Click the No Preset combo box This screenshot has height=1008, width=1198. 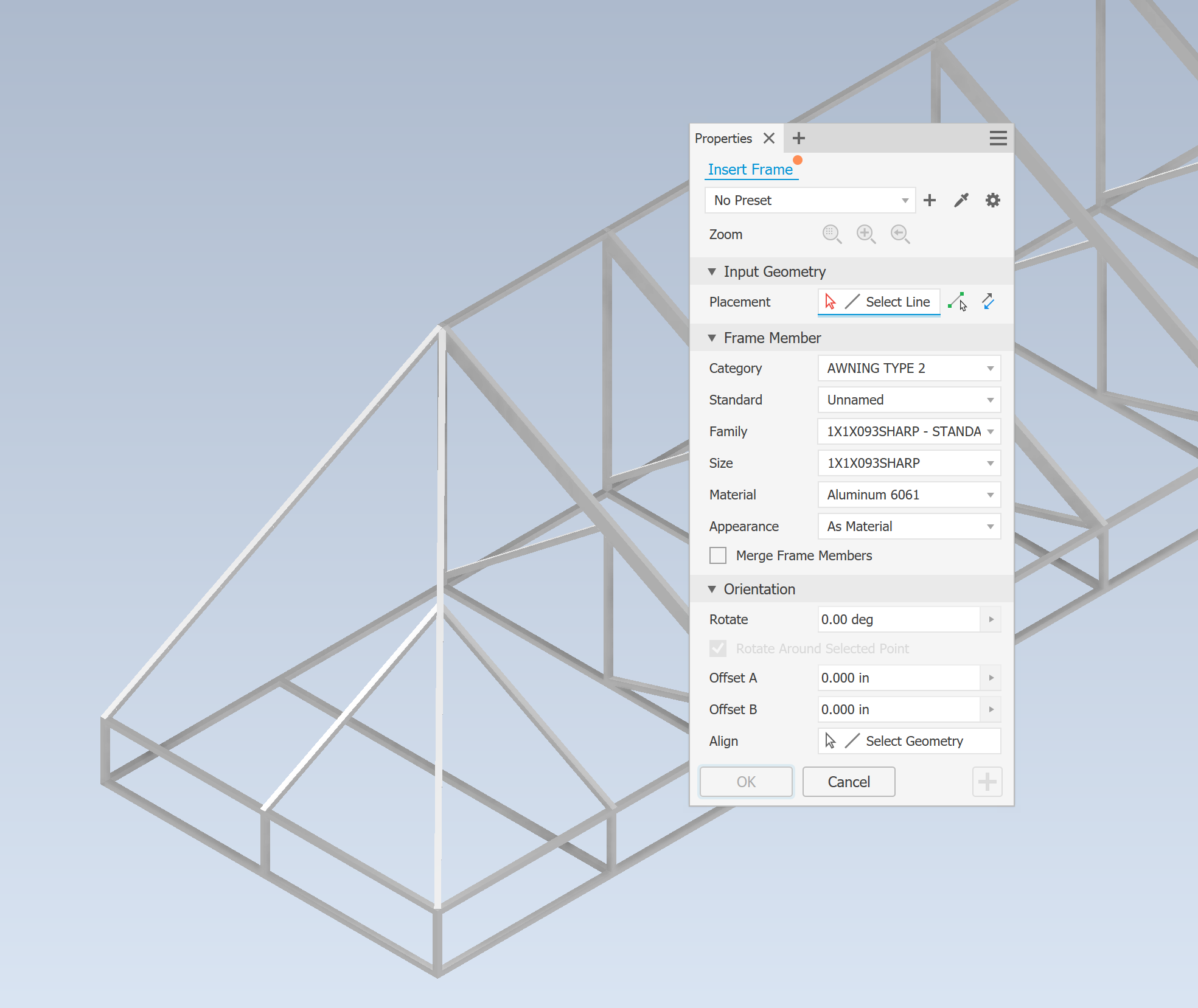click(x=809, y=200)
